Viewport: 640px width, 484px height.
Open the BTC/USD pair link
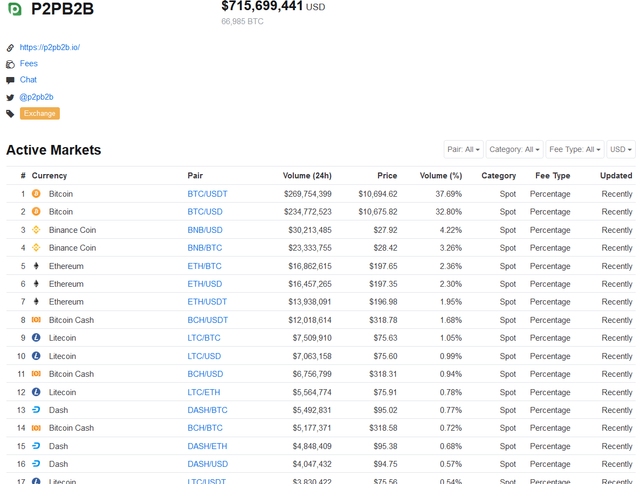click(x=205, y=212)
